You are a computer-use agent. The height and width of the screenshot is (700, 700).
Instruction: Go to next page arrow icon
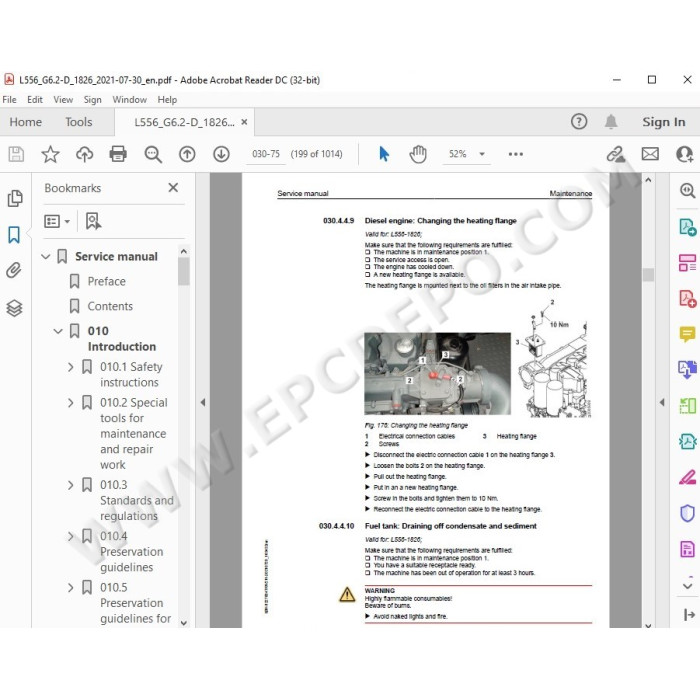click(x=221, y=154)
